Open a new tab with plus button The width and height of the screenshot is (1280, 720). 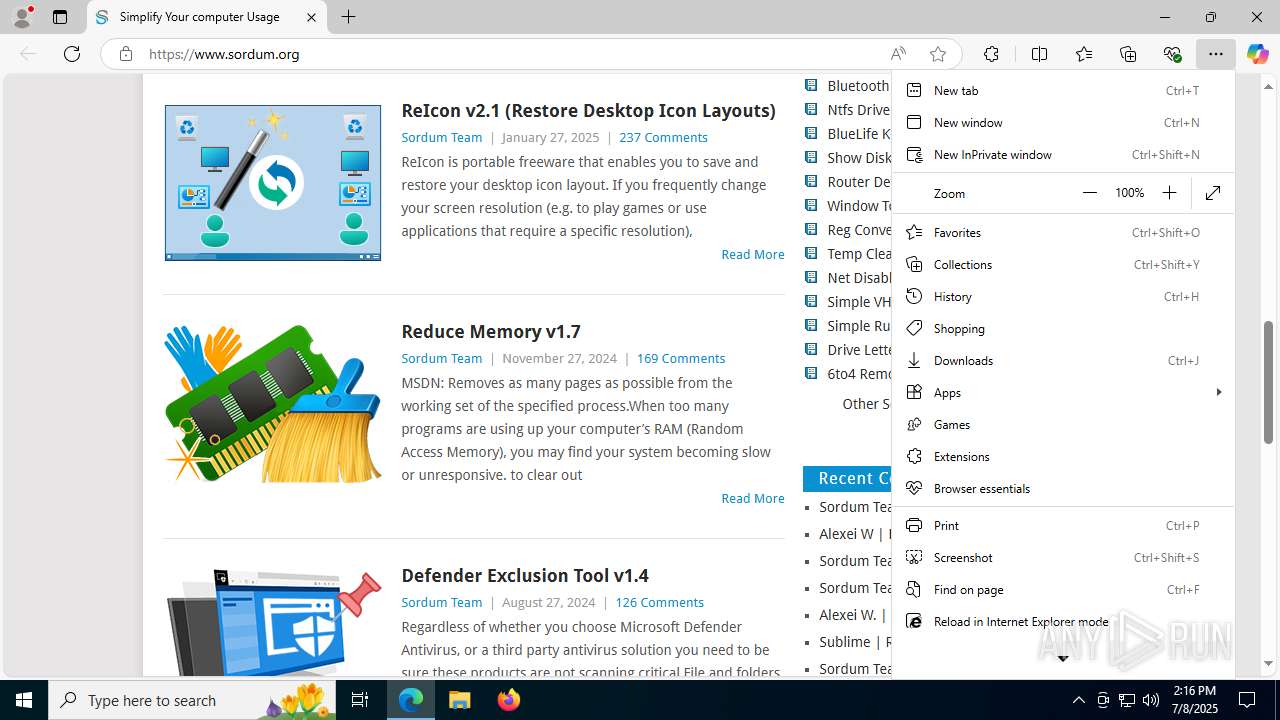348,17
